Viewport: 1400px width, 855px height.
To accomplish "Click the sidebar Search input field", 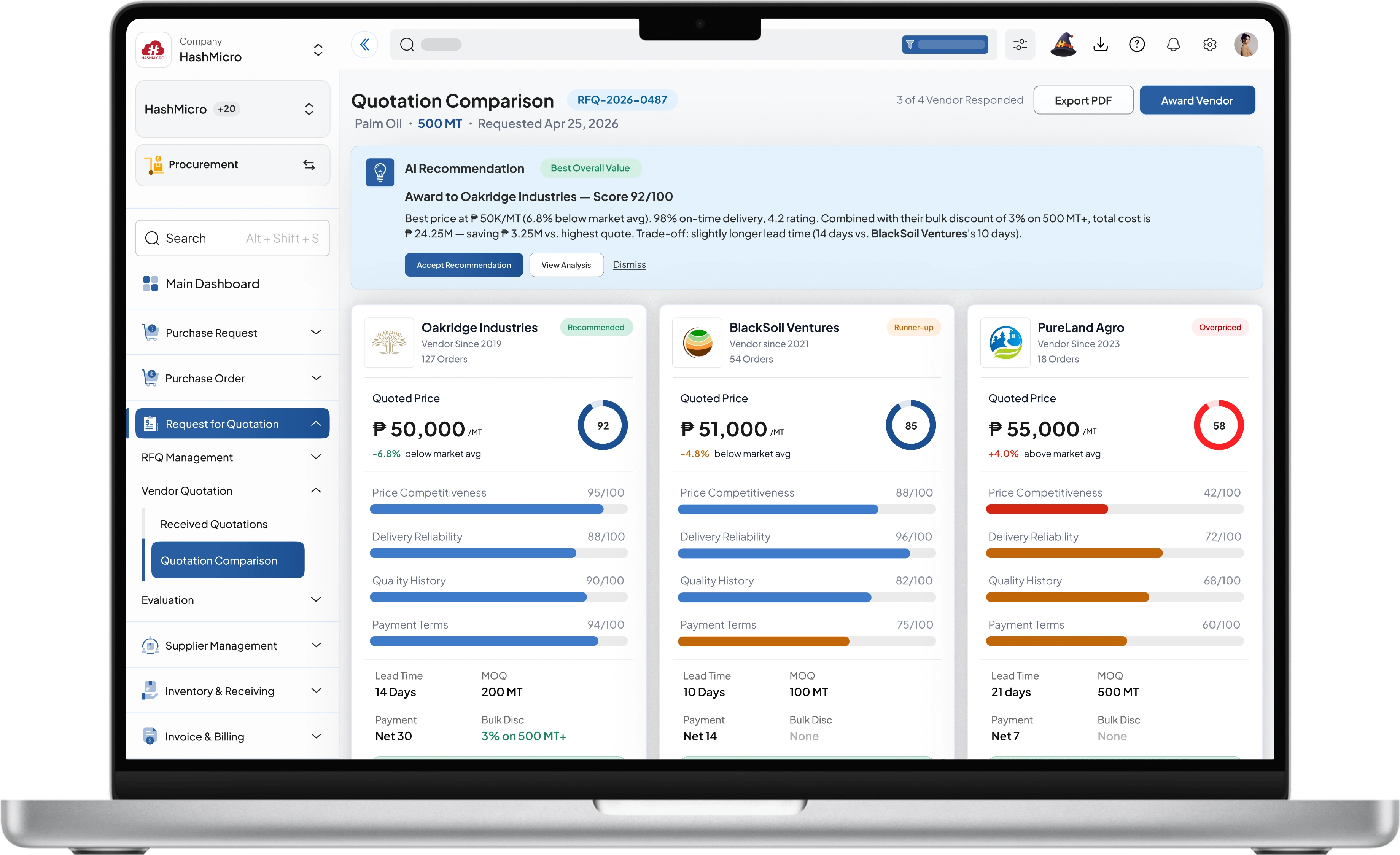I will point(232,238).
